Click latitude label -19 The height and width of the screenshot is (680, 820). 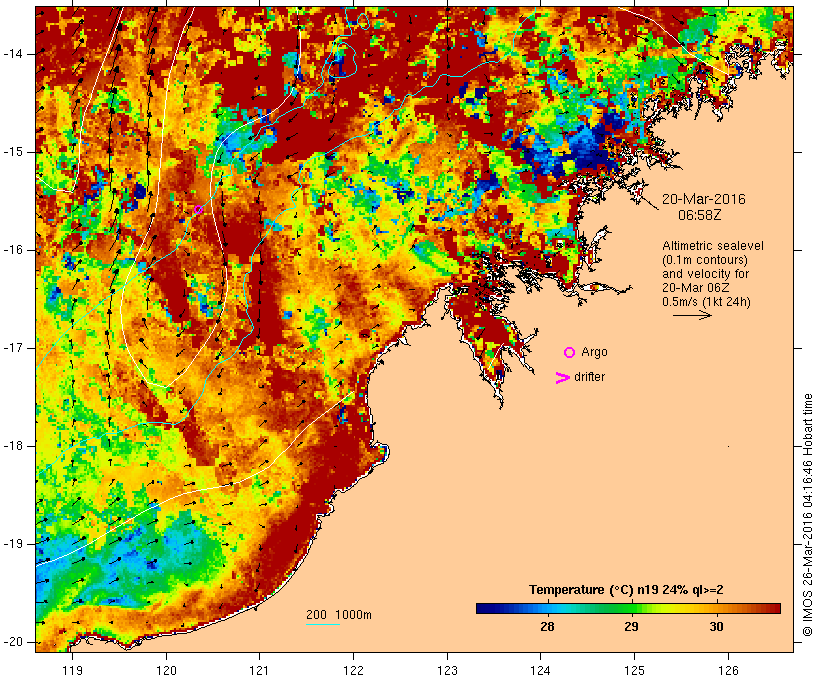click(x=13, y=544)
